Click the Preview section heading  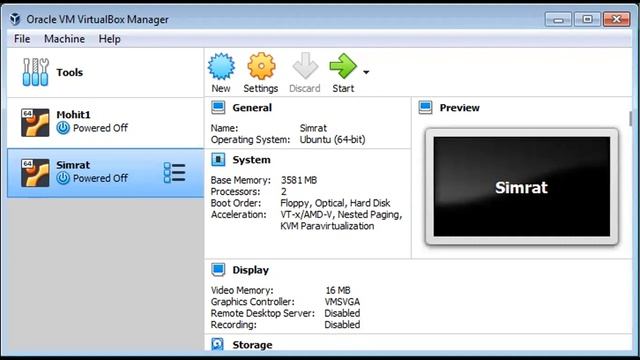click(x=460, y=108)
